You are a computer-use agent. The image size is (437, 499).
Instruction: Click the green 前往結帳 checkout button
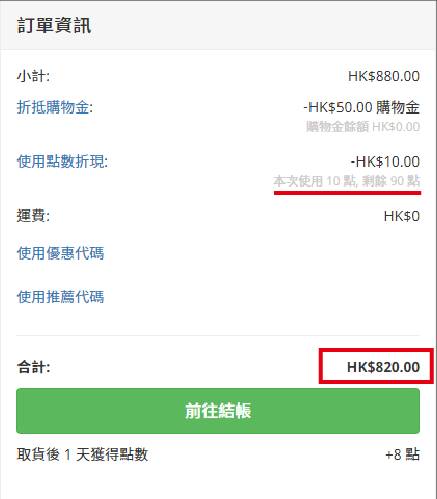(218, 411)
